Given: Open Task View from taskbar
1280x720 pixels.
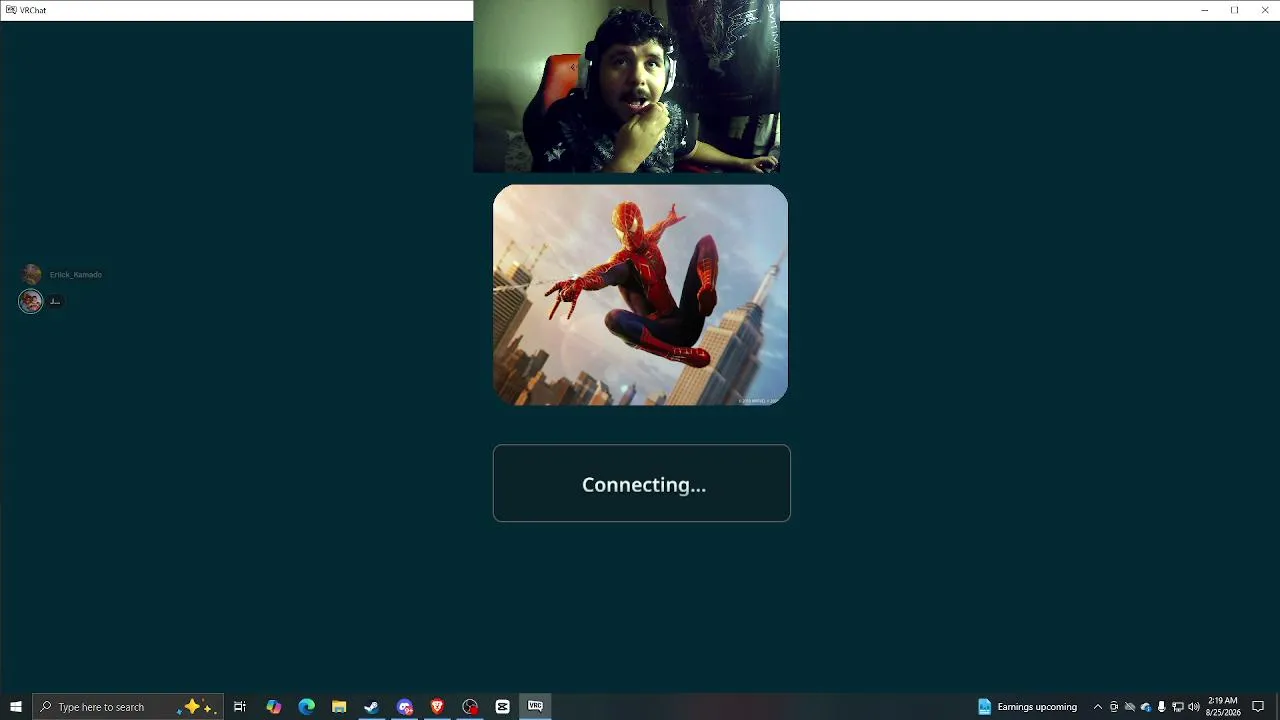Looking at the screenshot, I should tap(240, 707).
